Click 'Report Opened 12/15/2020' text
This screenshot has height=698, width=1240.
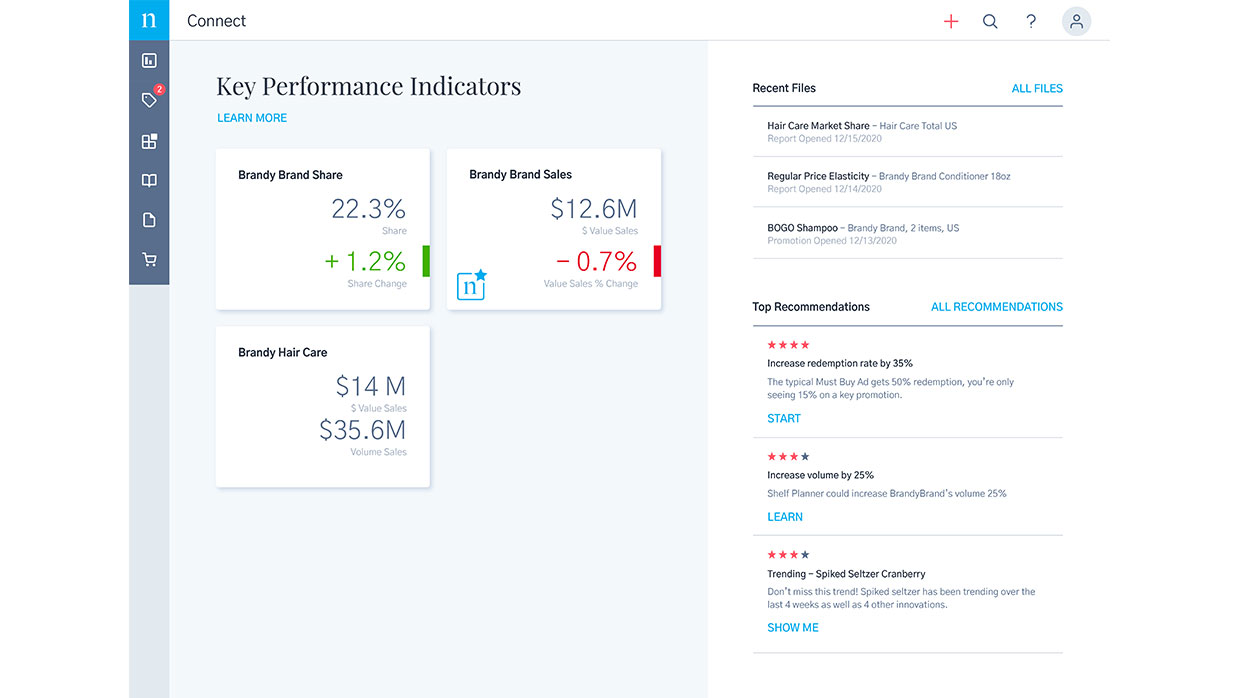(825, 139)
